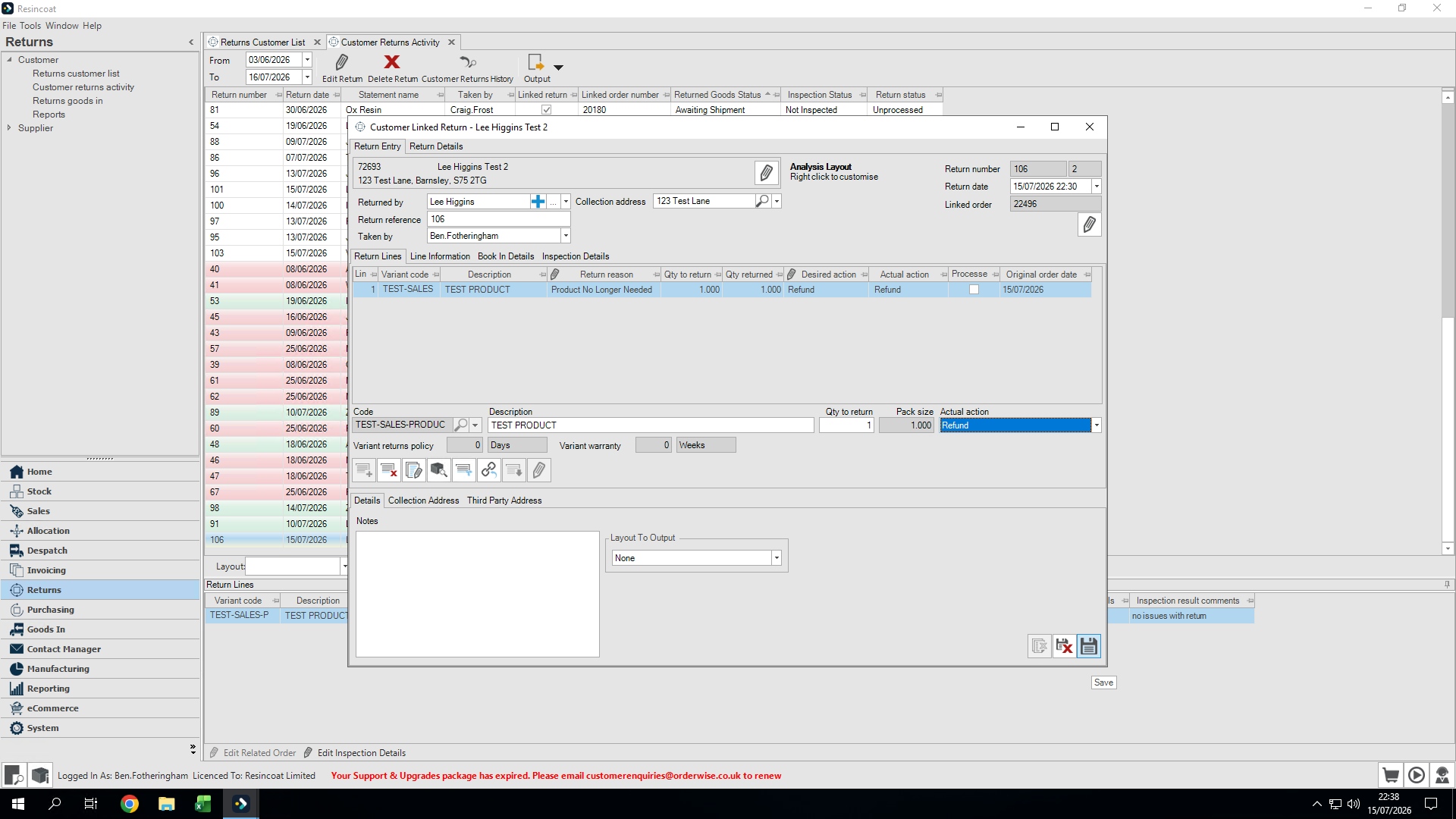Click the line toolbar paperclip attachment icon
Screen dimensions: 1456x819
(539, 471)
